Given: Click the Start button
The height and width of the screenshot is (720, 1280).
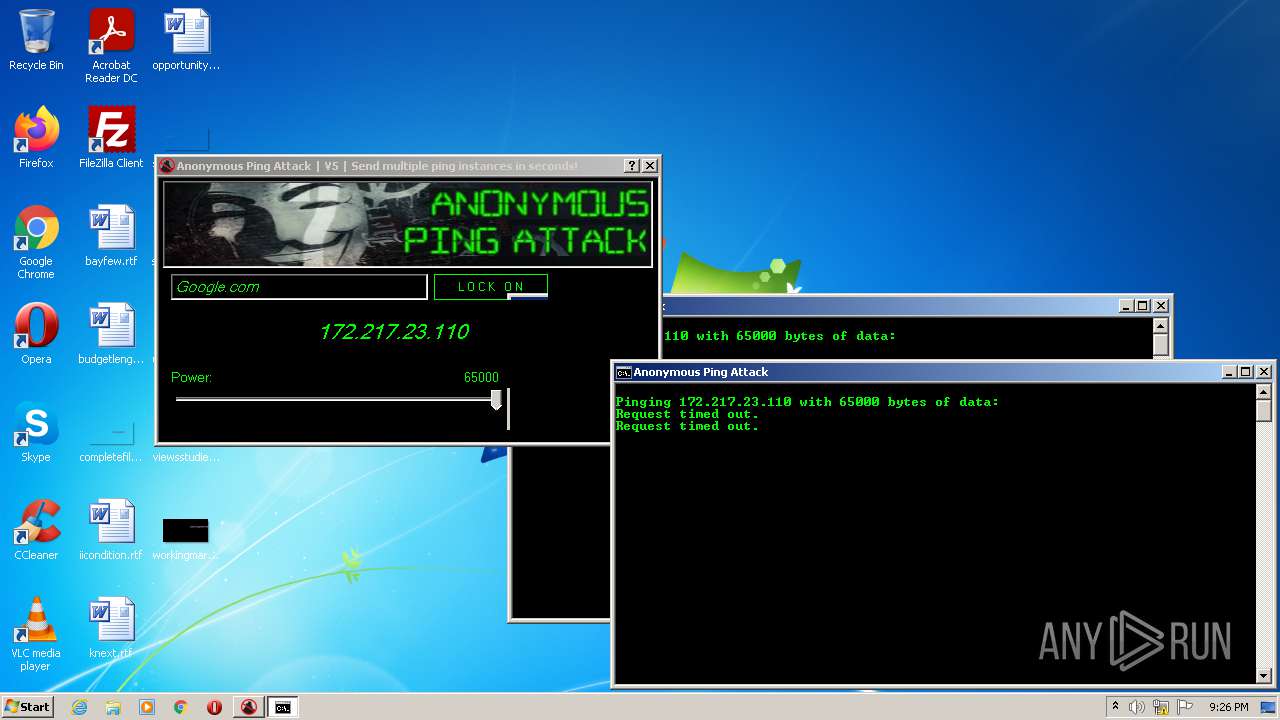Looking at the screenshot, I should (27, 707).
